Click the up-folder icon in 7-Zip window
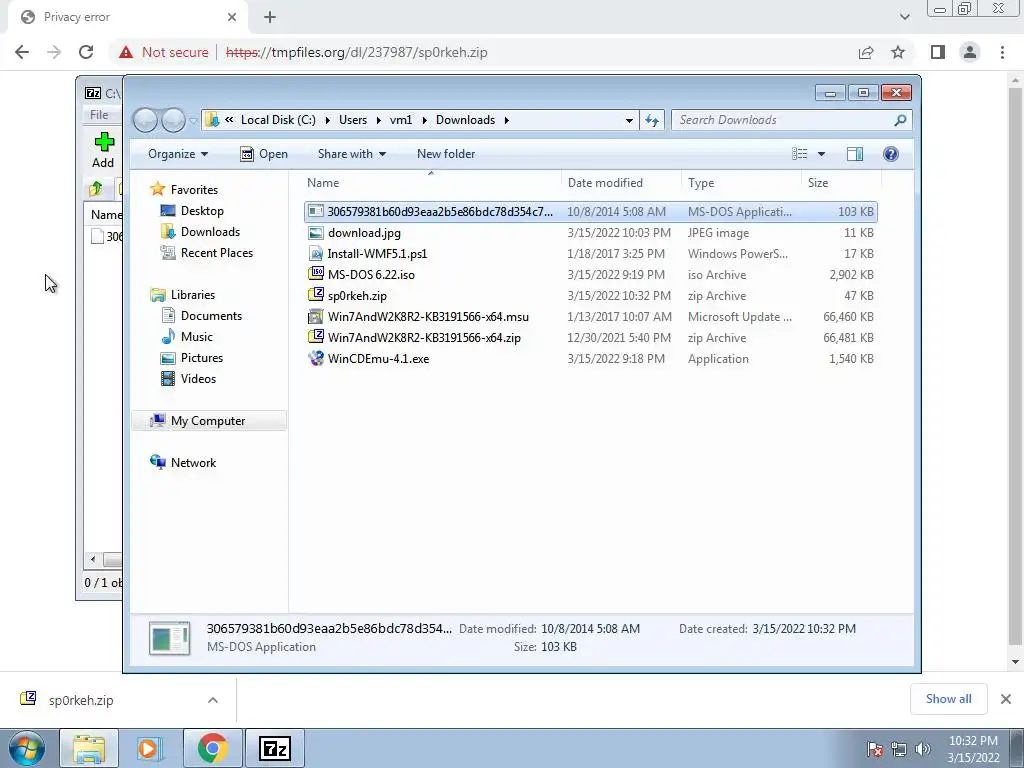1024x768 pixels. pyautogui.click(x=96, y=189)
